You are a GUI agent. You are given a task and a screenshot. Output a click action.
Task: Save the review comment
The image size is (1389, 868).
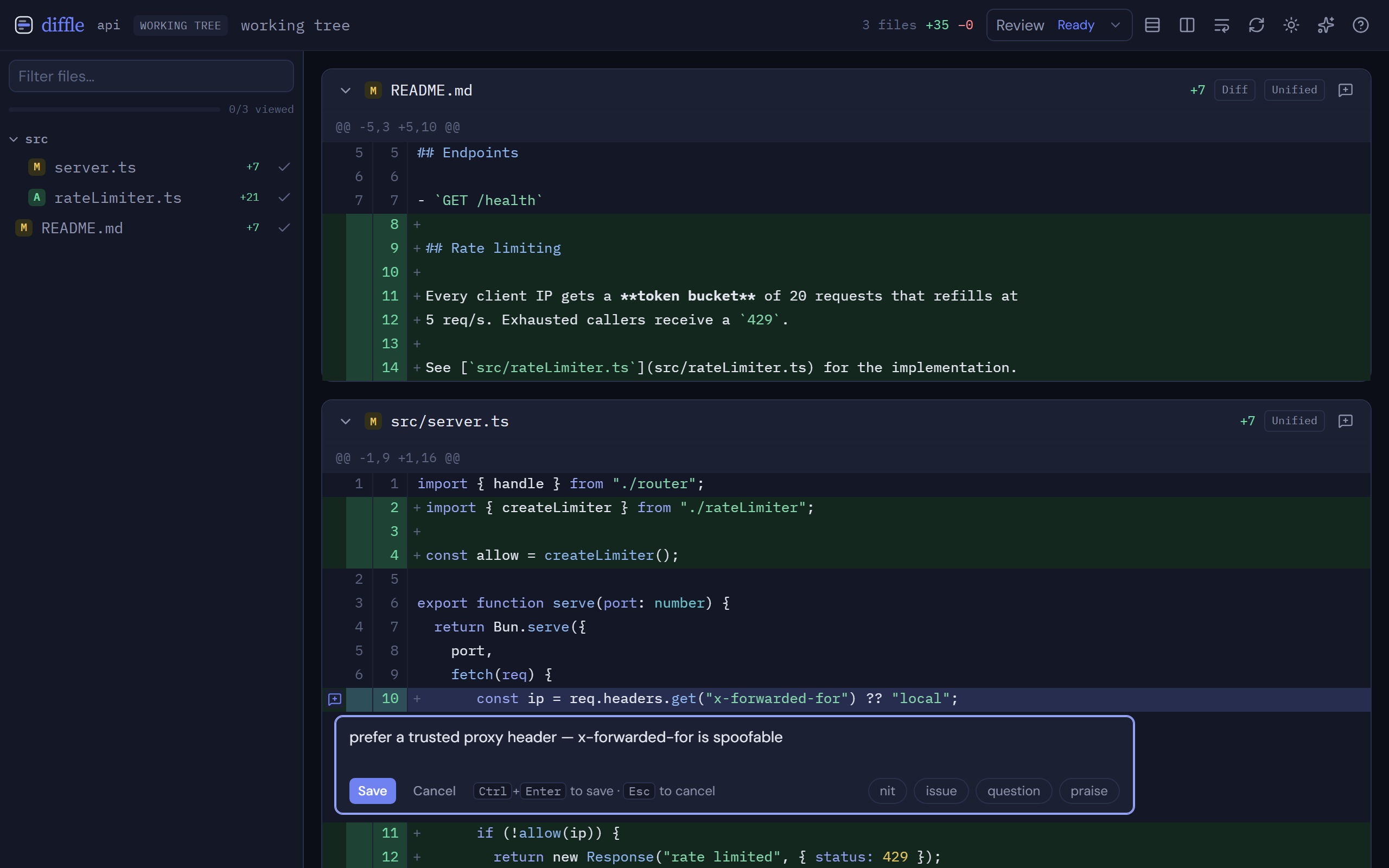(x=373, y=791)
